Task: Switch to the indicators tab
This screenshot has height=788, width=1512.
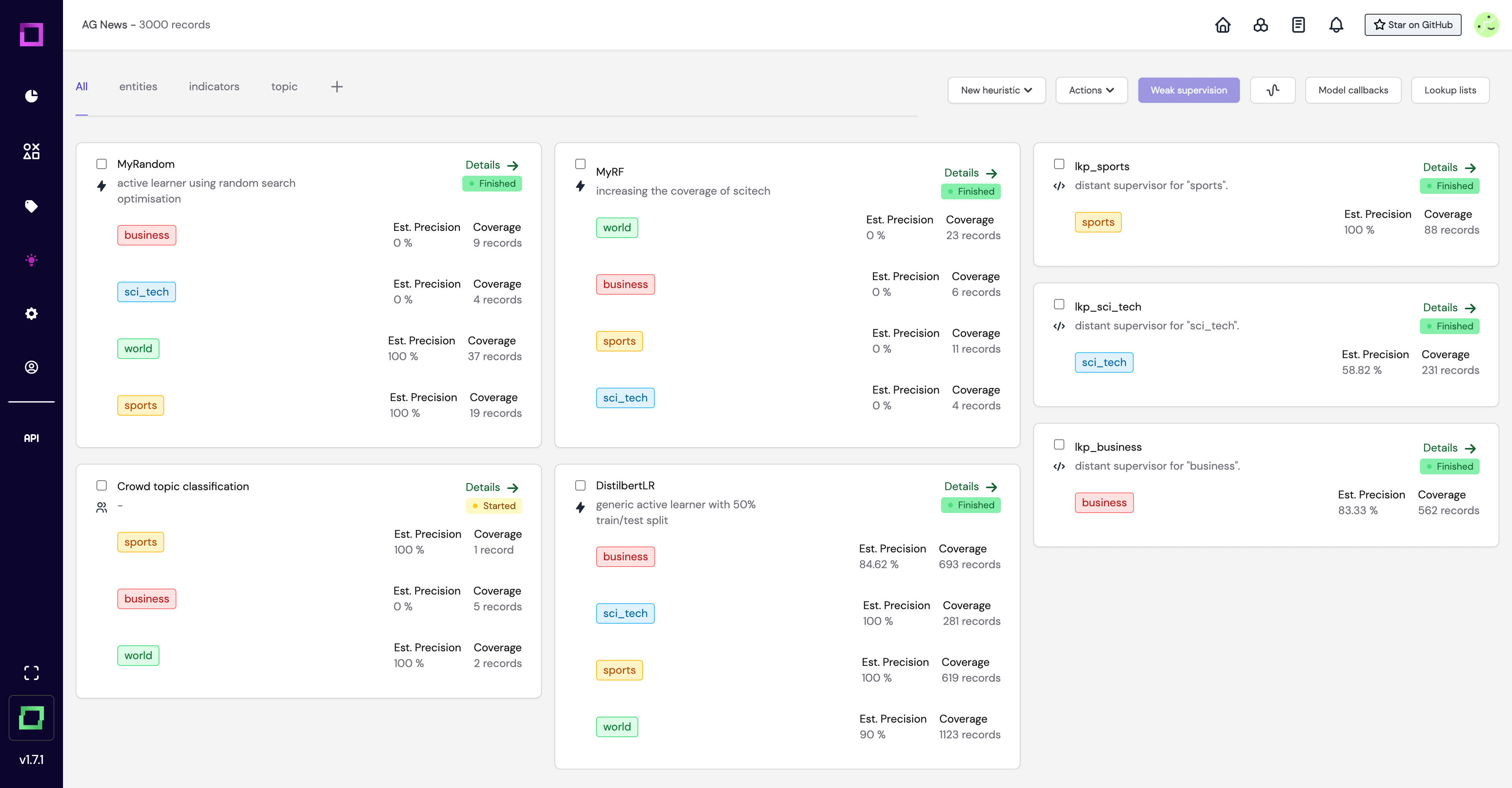Action: tap(214, 87)
